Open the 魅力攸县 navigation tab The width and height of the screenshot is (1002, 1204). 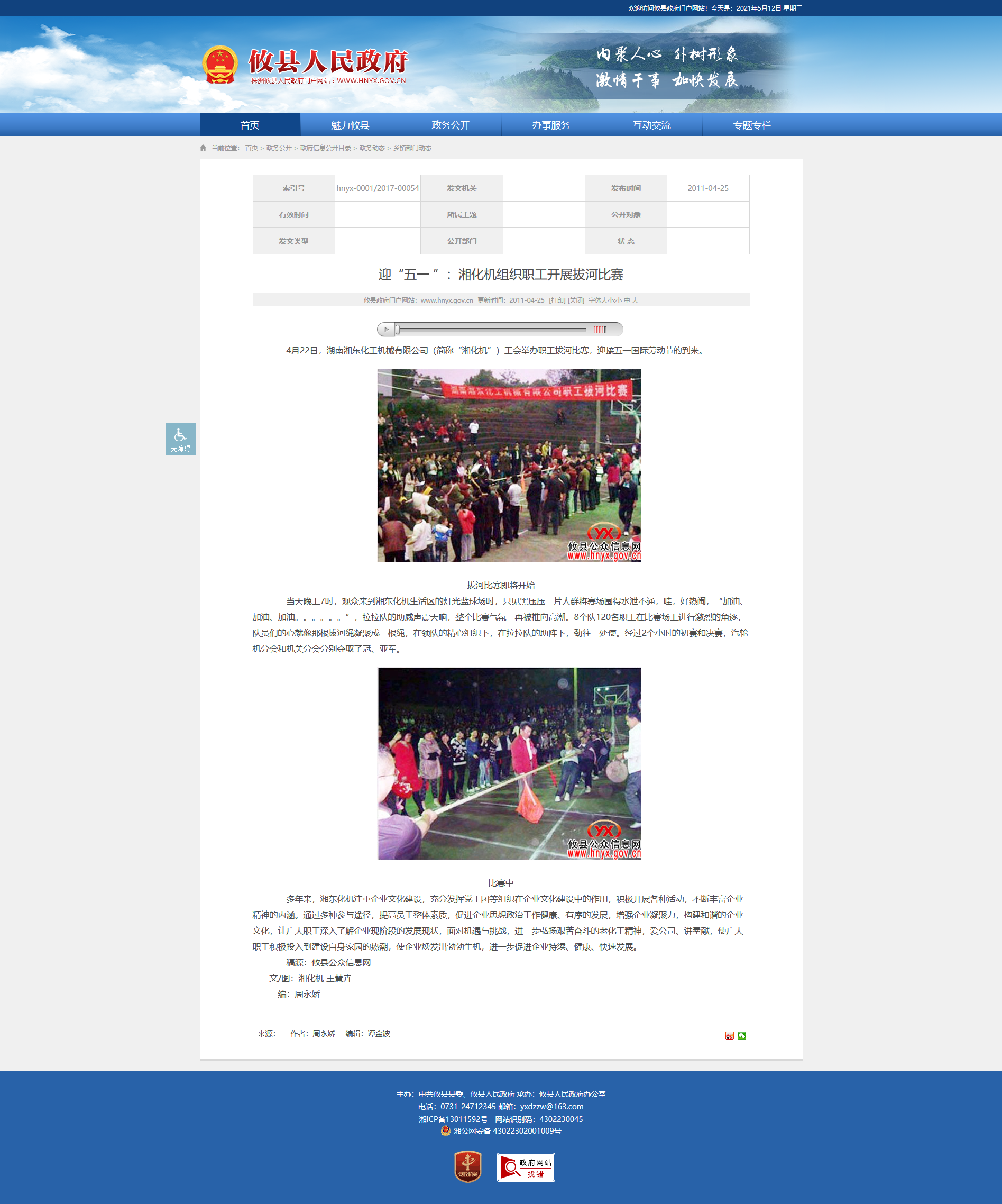pos(350,125)
